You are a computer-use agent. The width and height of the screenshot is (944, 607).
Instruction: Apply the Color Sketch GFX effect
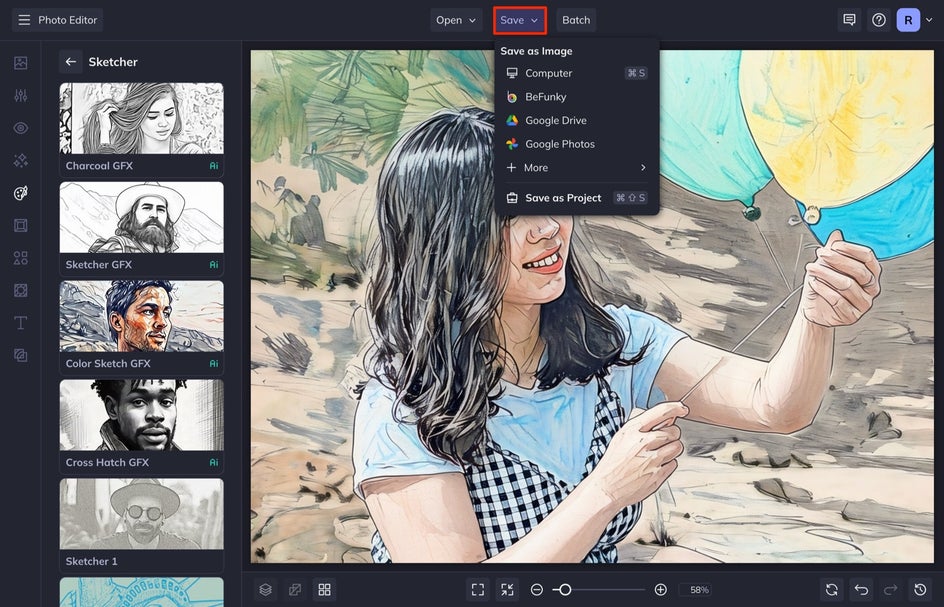141,327
